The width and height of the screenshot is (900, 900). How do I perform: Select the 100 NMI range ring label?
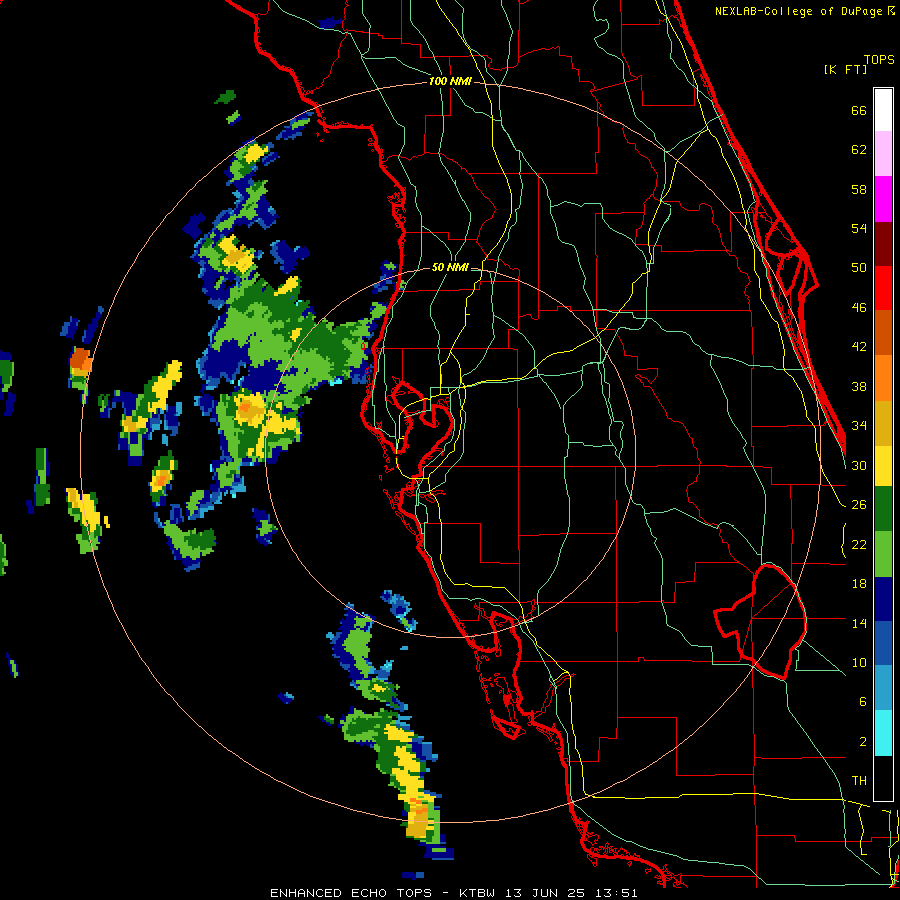450,82
